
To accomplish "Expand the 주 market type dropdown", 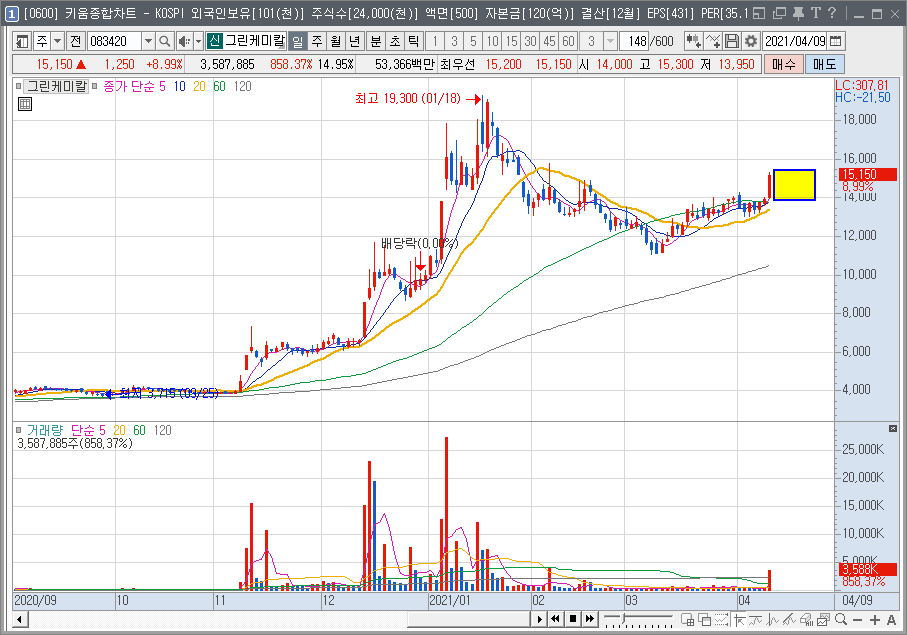I will point(57,41).
